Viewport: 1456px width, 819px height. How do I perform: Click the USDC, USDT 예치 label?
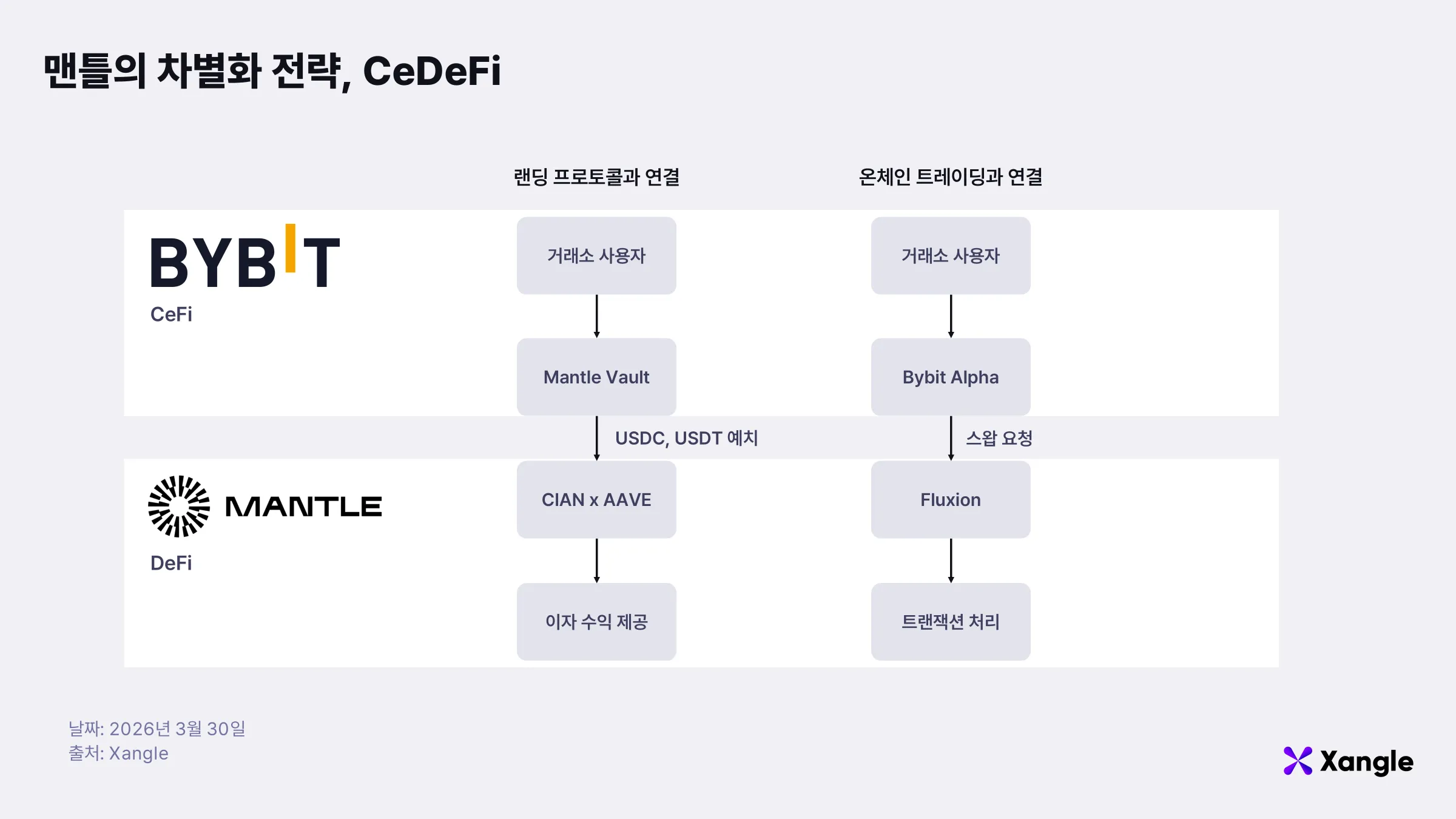tap(686, 438)
